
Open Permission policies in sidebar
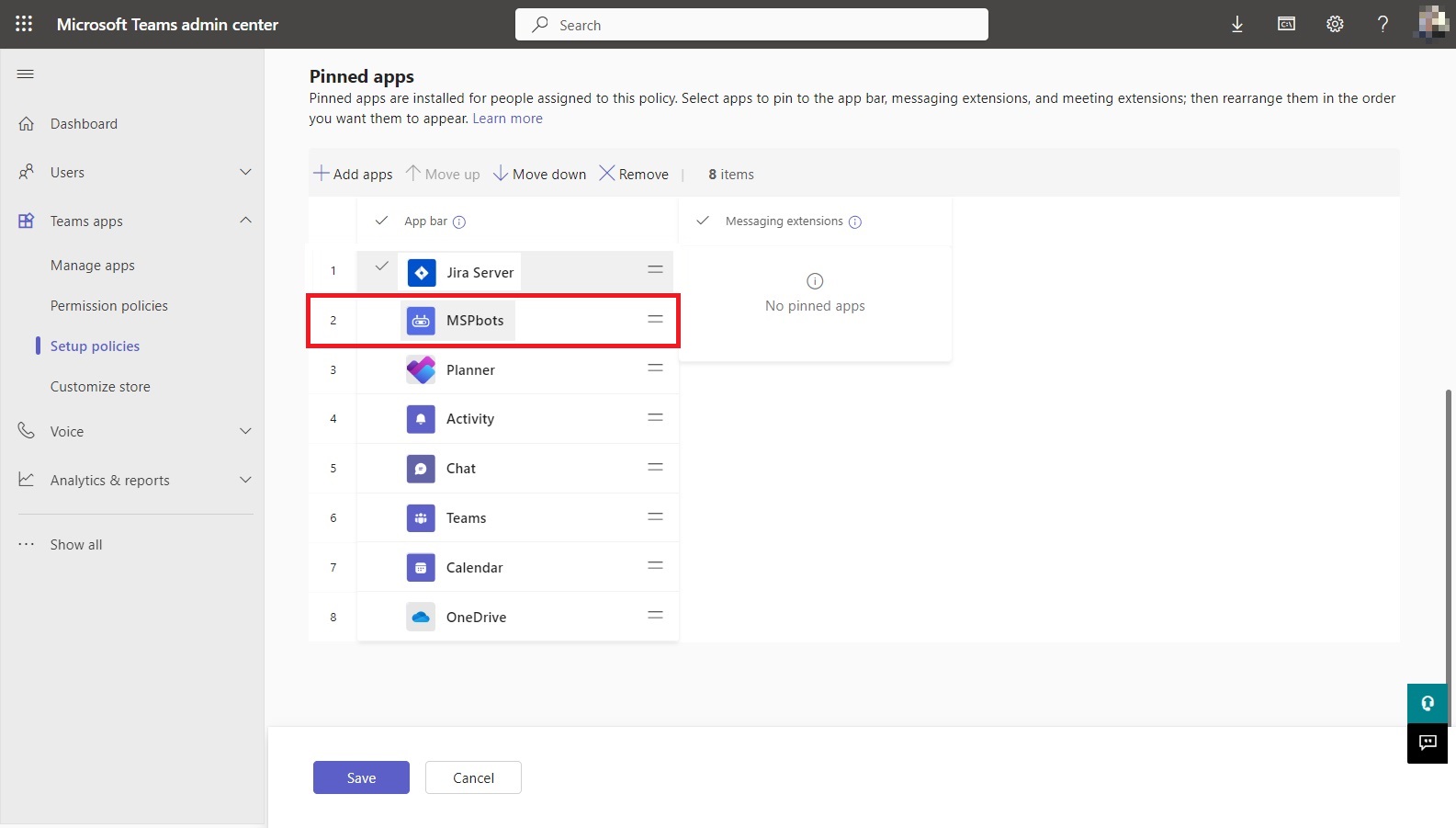(x=109, y=306)
